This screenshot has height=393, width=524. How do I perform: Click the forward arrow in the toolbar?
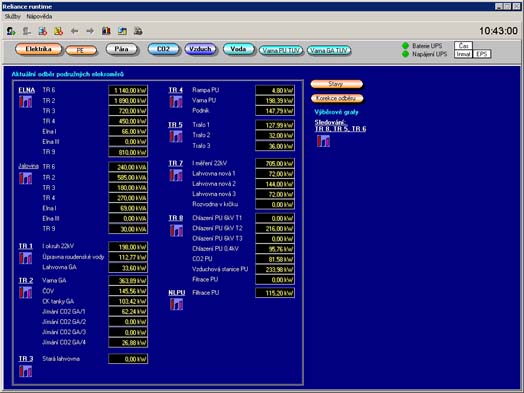coord(90,31)
